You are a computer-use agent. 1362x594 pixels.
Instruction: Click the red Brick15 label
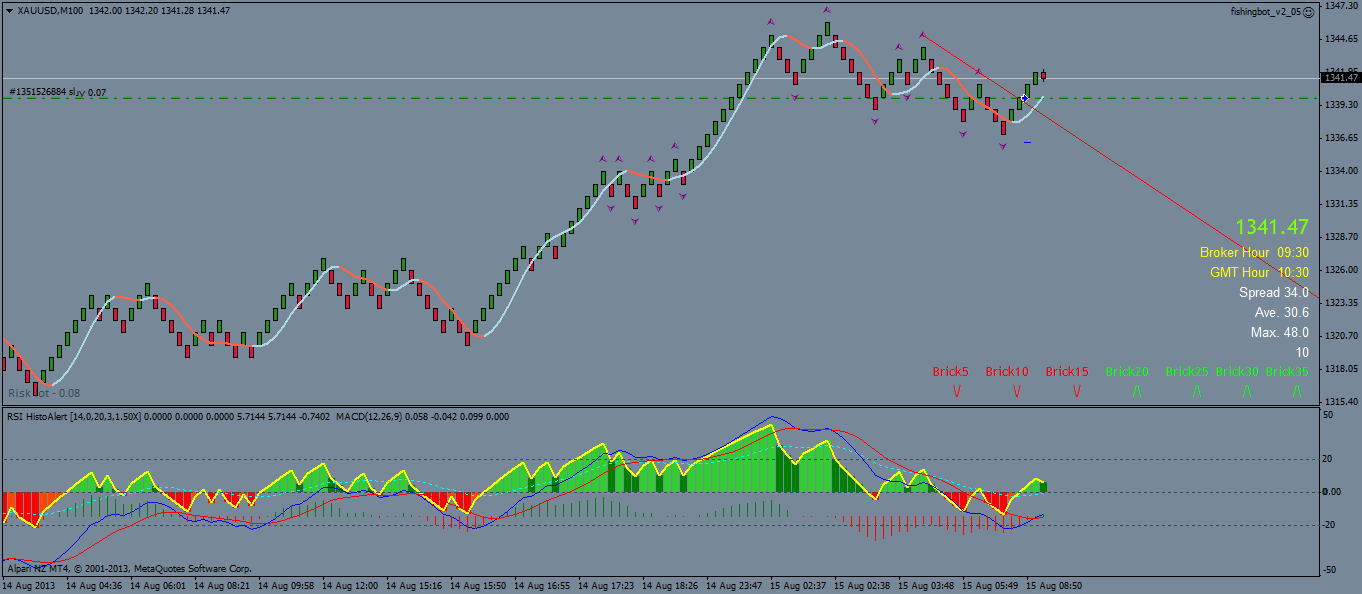click(x=1067, y=371)
